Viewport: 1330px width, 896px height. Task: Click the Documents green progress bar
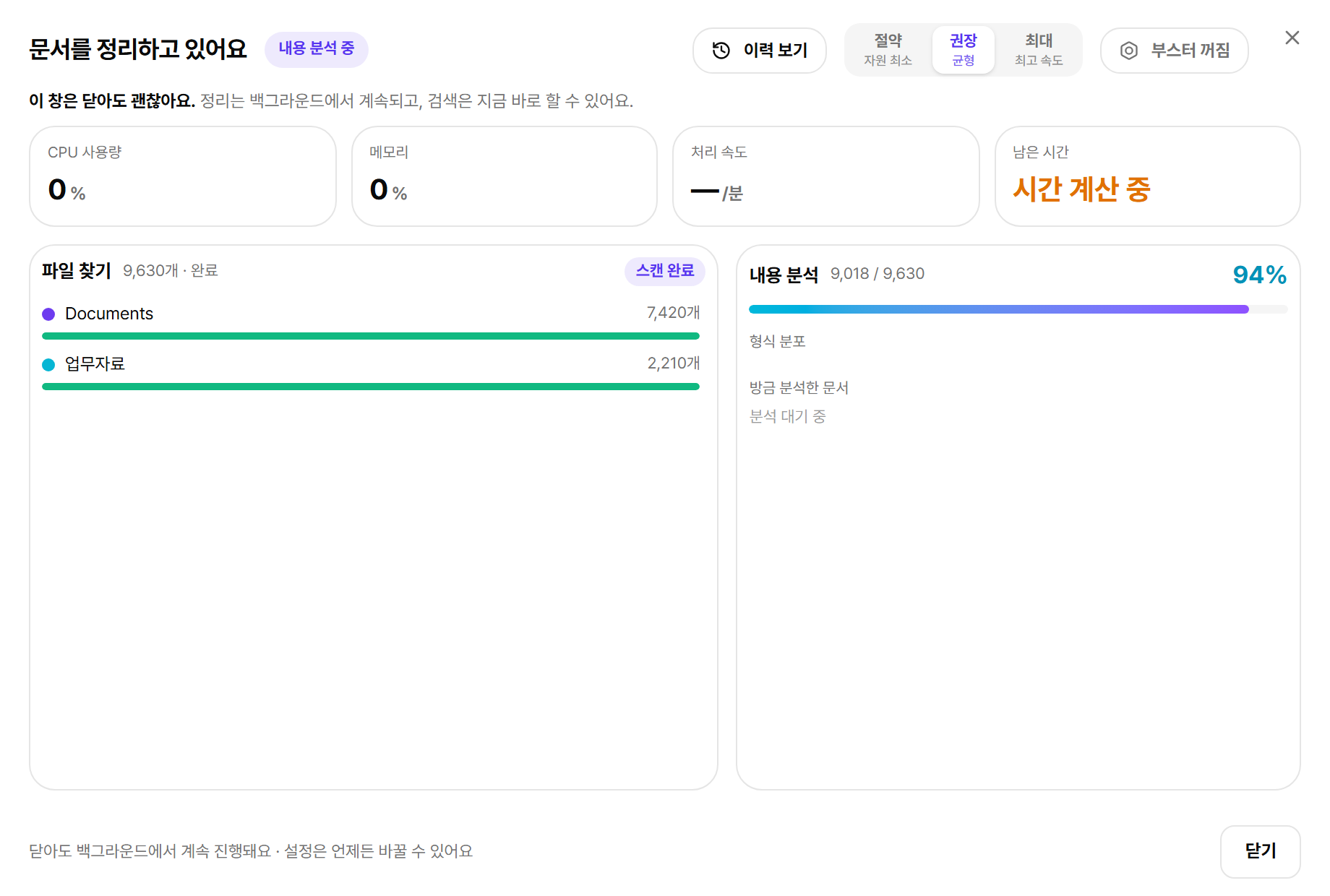tap(371, 336)
